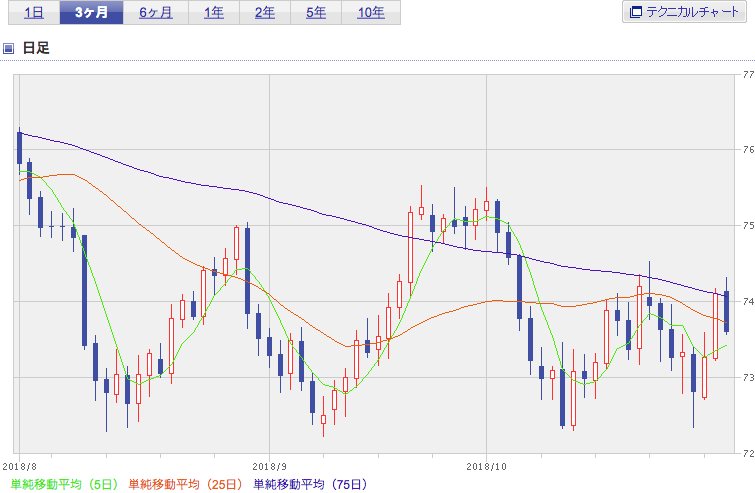The image size is (755, 493).
Task: Click the 日足 heading text
Action: click(x=36, y=48)
